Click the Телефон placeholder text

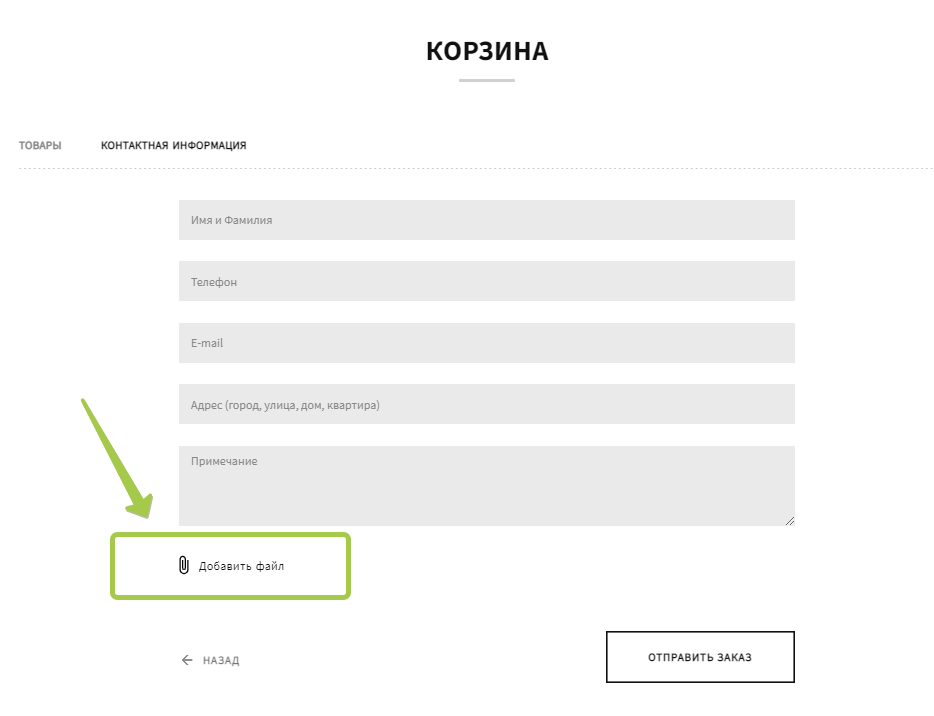214,282
